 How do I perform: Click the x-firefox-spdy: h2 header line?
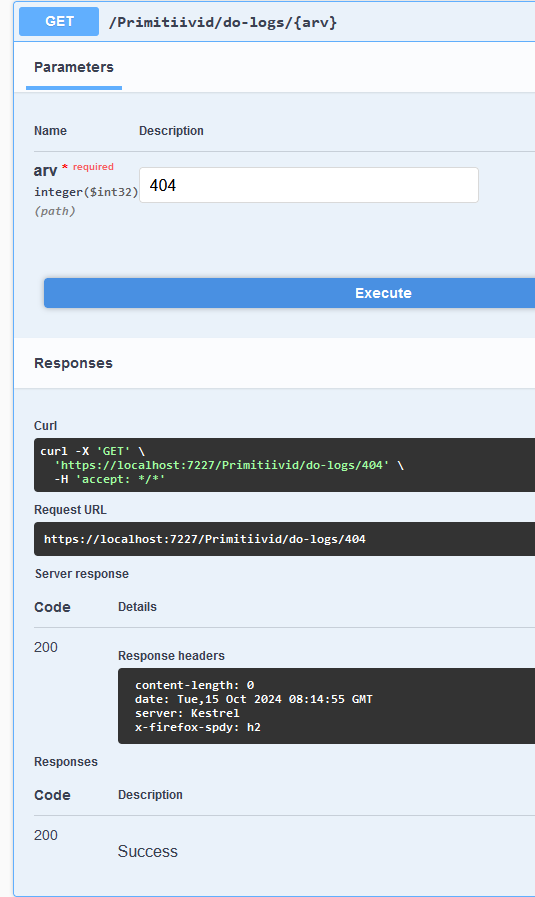198,727
